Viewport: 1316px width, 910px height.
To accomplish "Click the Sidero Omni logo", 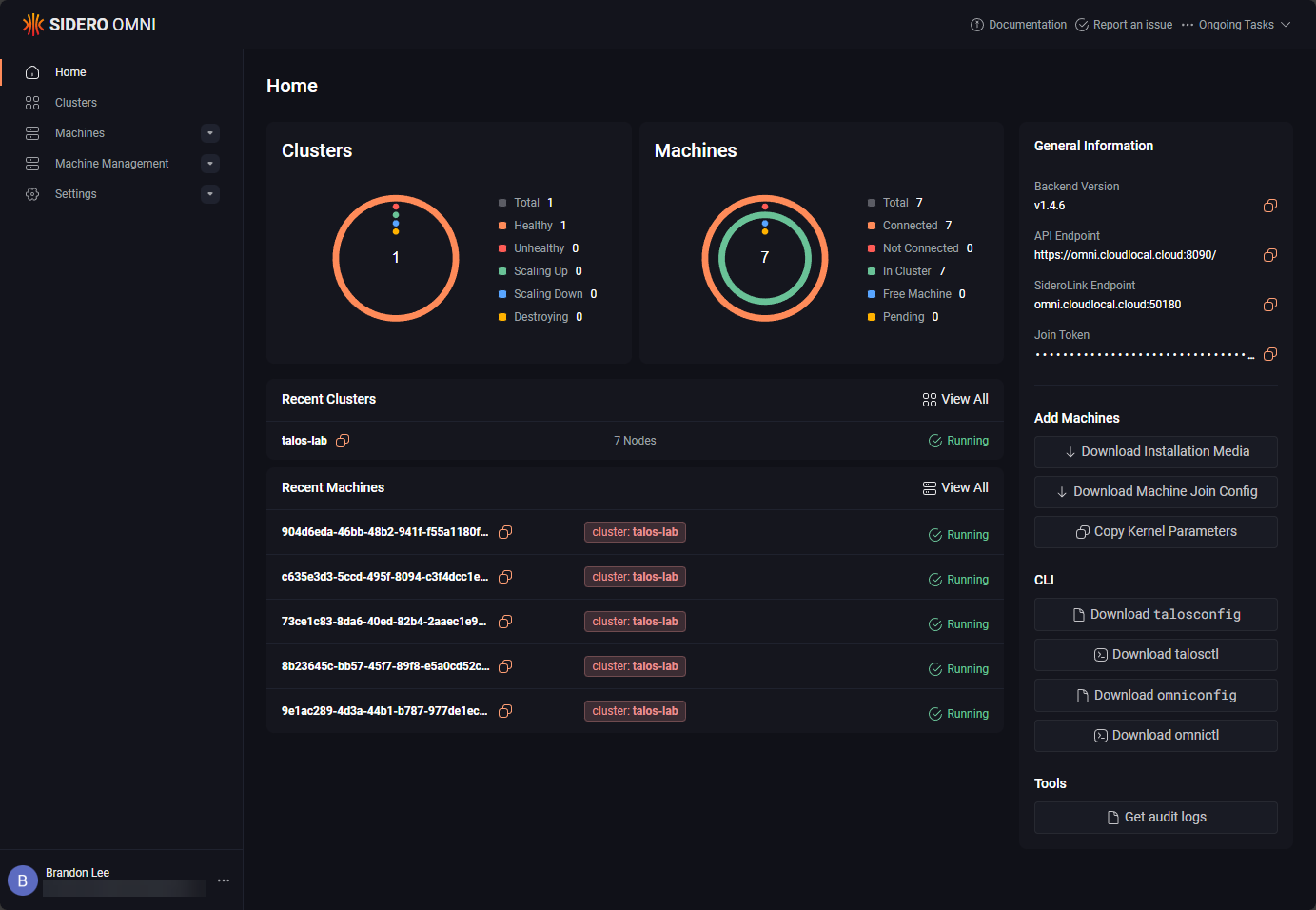I will (89, 25).
